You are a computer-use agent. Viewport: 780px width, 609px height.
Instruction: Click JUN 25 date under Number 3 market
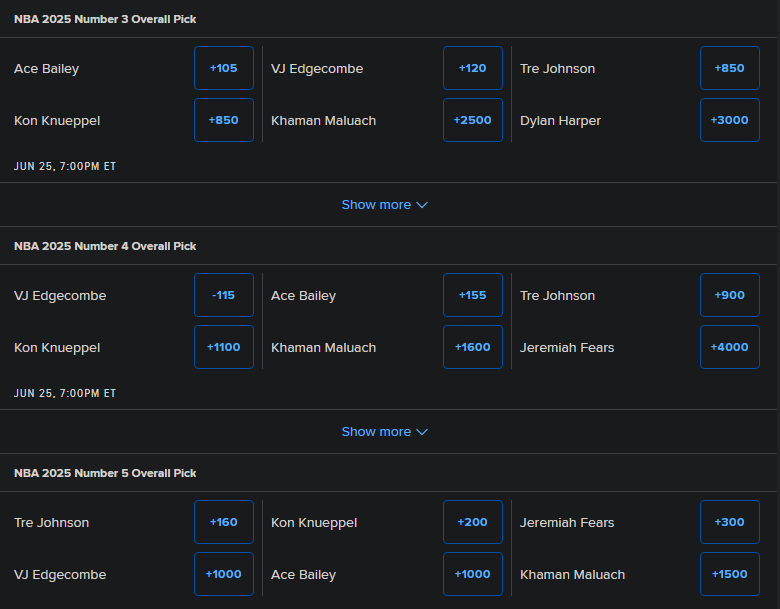pyautogui.click(x=65, y=166)
